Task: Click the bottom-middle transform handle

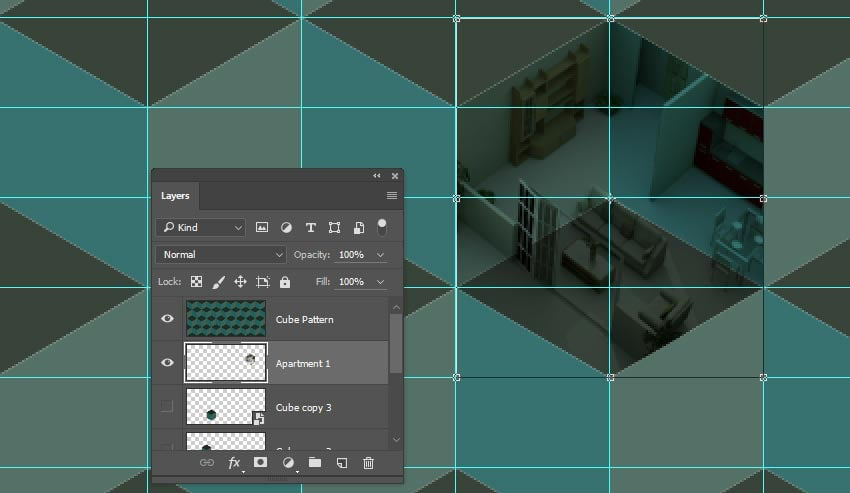Action: click(610, 377)
